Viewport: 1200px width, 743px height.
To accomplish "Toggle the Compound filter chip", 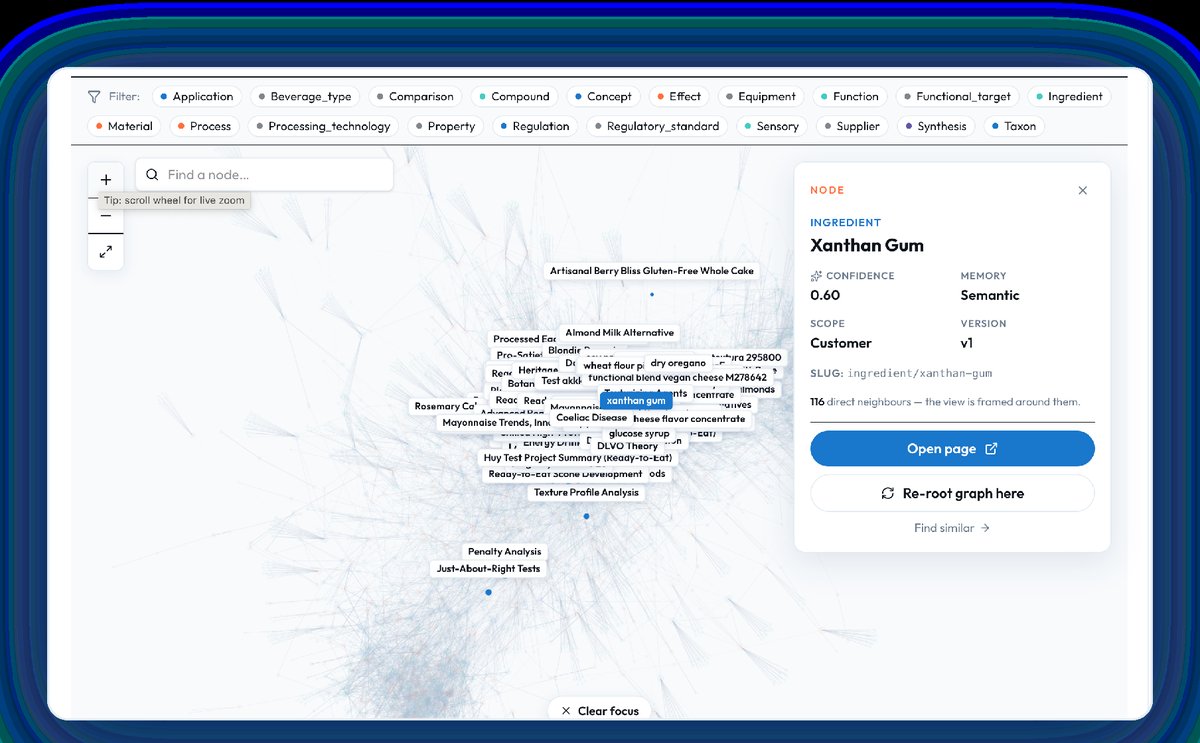I will pos(515,97).
